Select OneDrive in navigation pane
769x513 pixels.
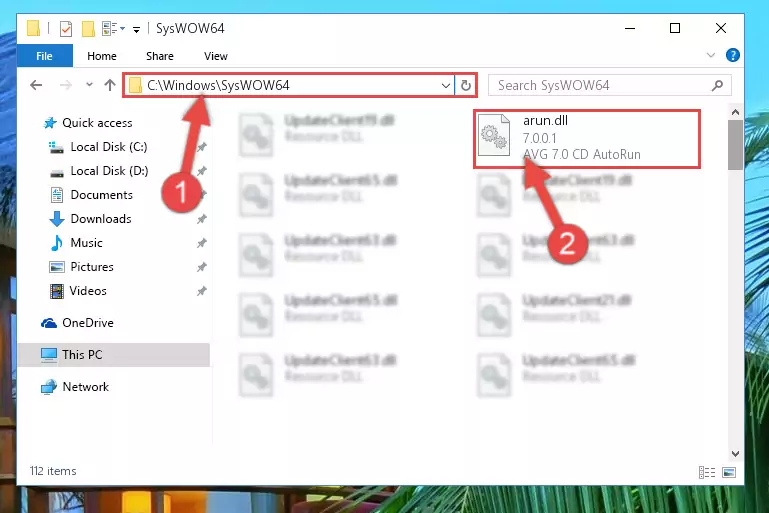[x=88, y=323]
